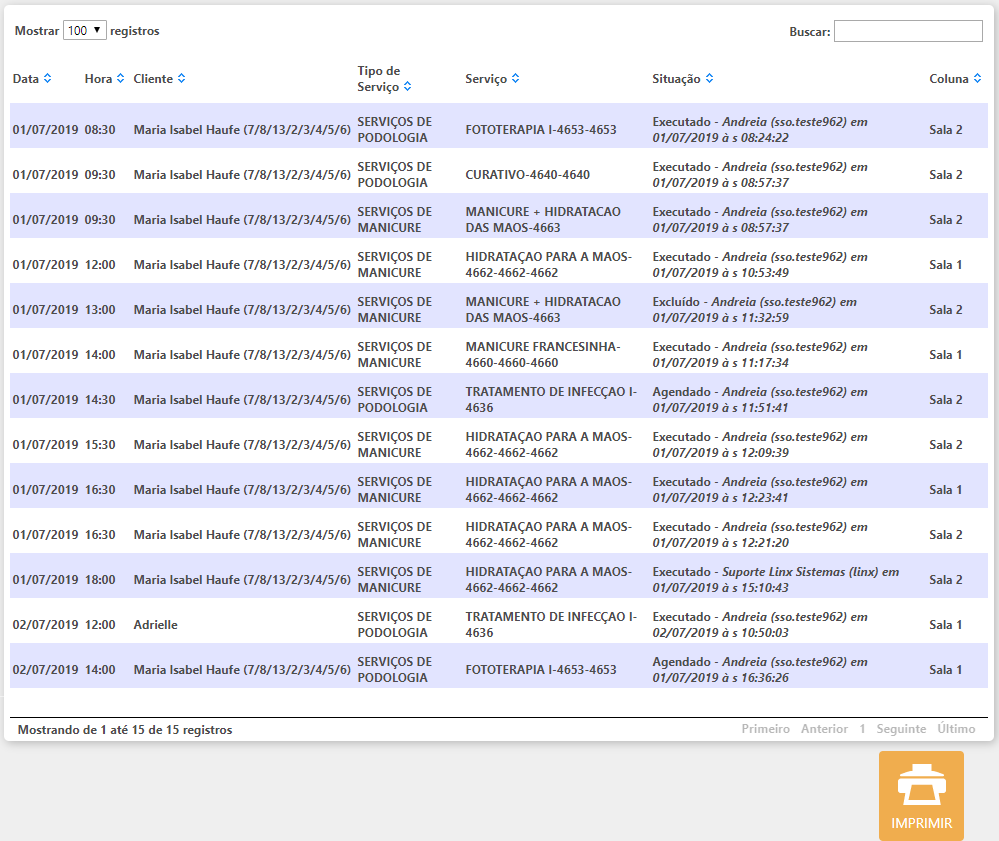Click Cliente column header label
The image size is (999, 841).
click(x=153, y=78)
